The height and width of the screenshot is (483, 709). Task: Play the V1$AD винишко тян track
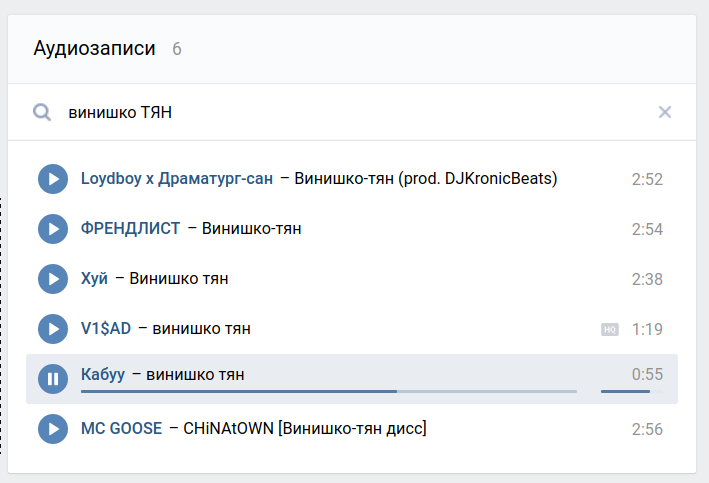coord(53,329)
